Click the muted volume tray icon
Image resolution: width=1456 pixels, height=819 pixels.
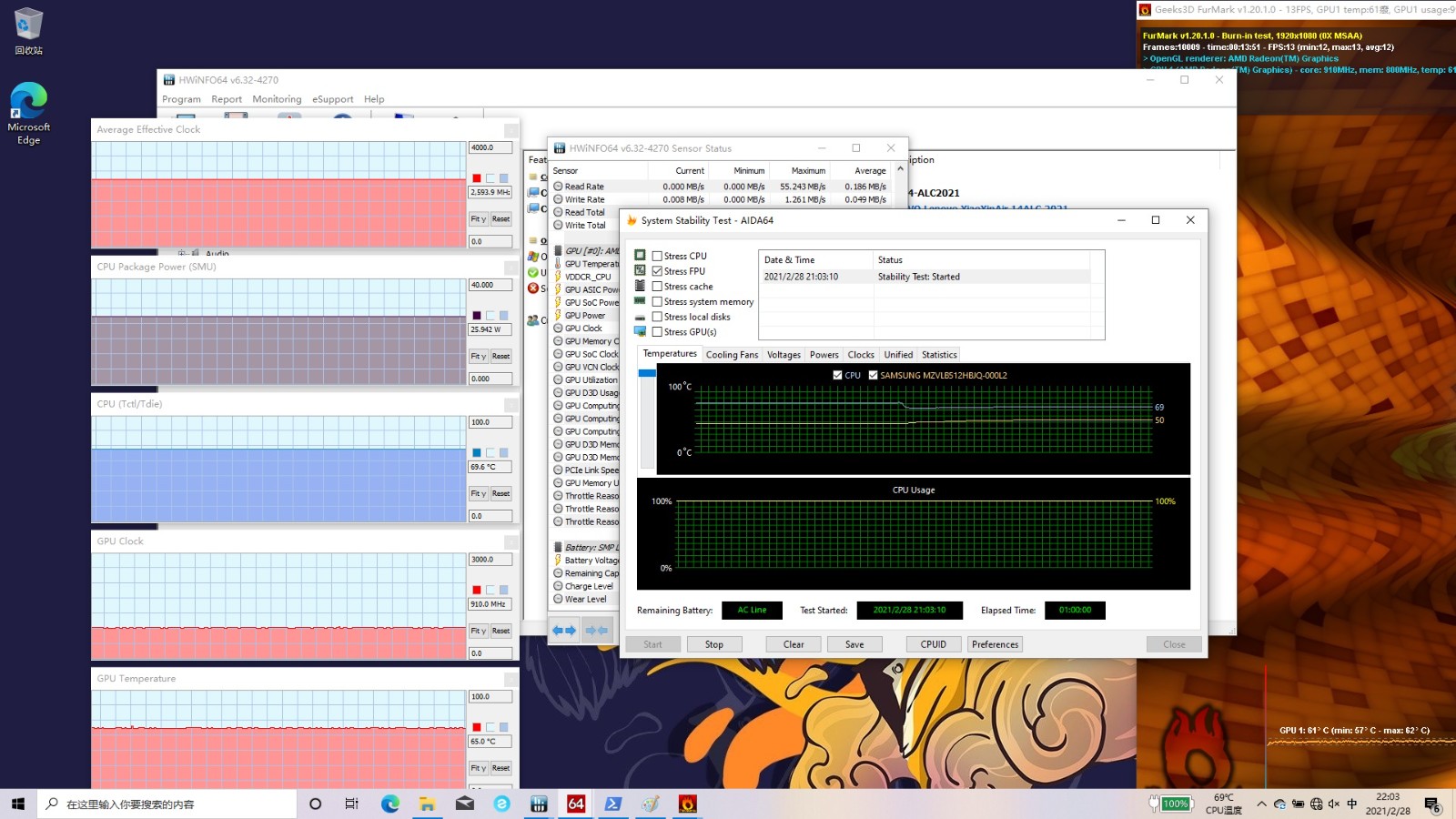coord(1334,804)
